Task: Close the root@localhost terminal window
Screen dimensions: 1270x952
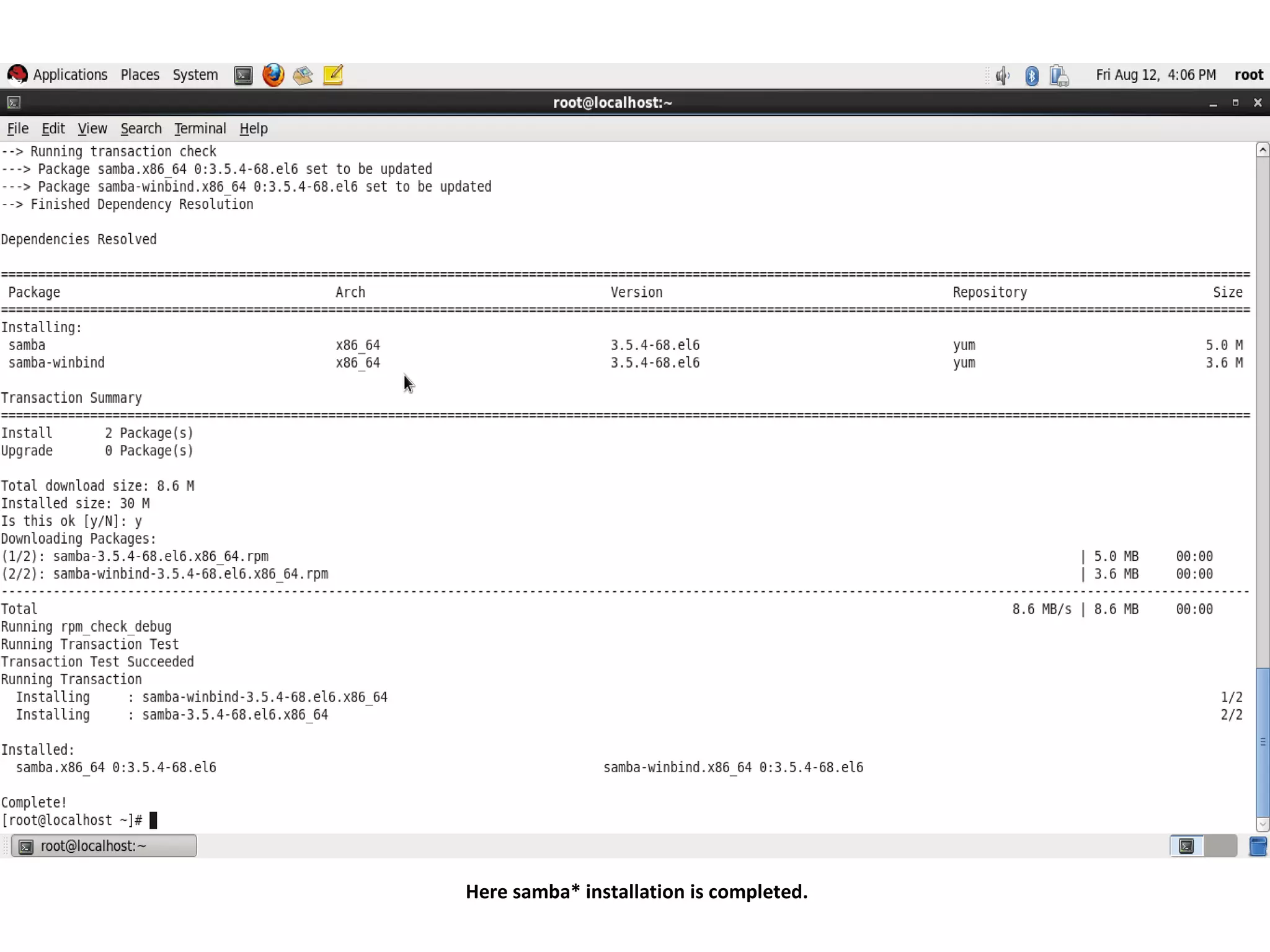Action: (1258, 103)
